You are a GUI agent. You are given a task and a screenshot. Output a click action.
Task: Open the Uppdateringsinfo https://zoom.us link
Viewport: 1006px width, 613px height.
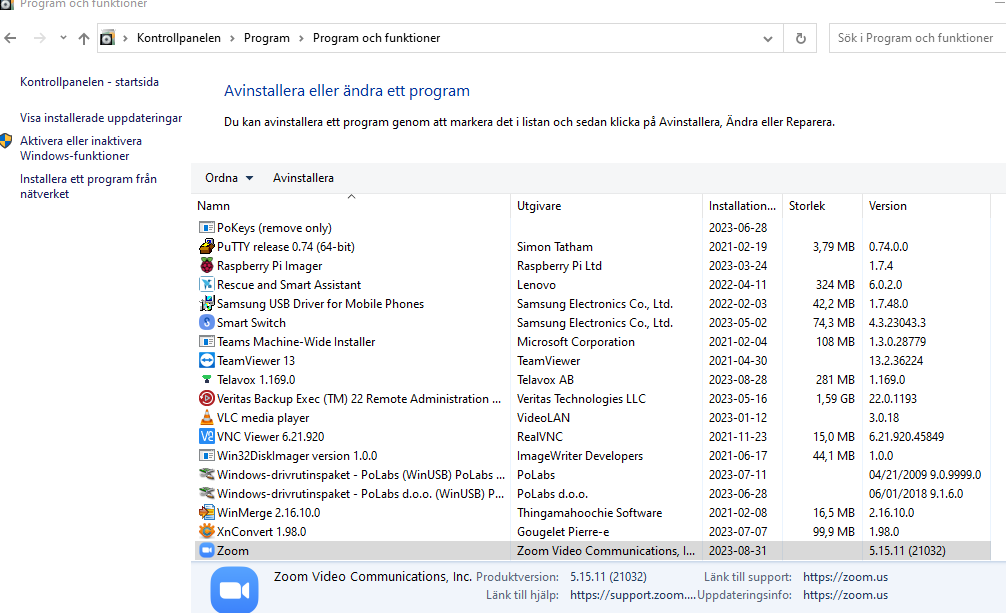pos(845,595)
